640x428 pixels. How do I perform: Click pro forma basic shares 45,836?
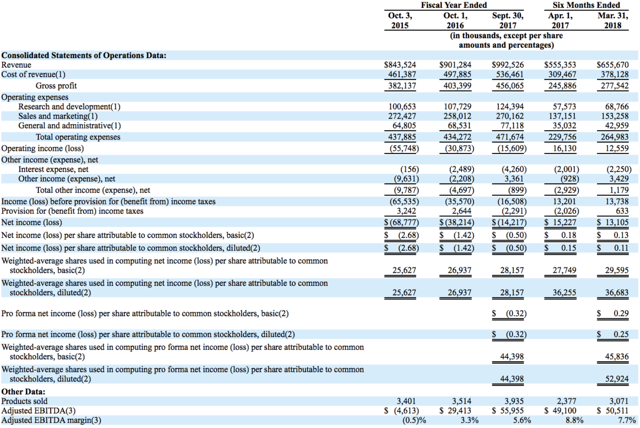point(617,357)
